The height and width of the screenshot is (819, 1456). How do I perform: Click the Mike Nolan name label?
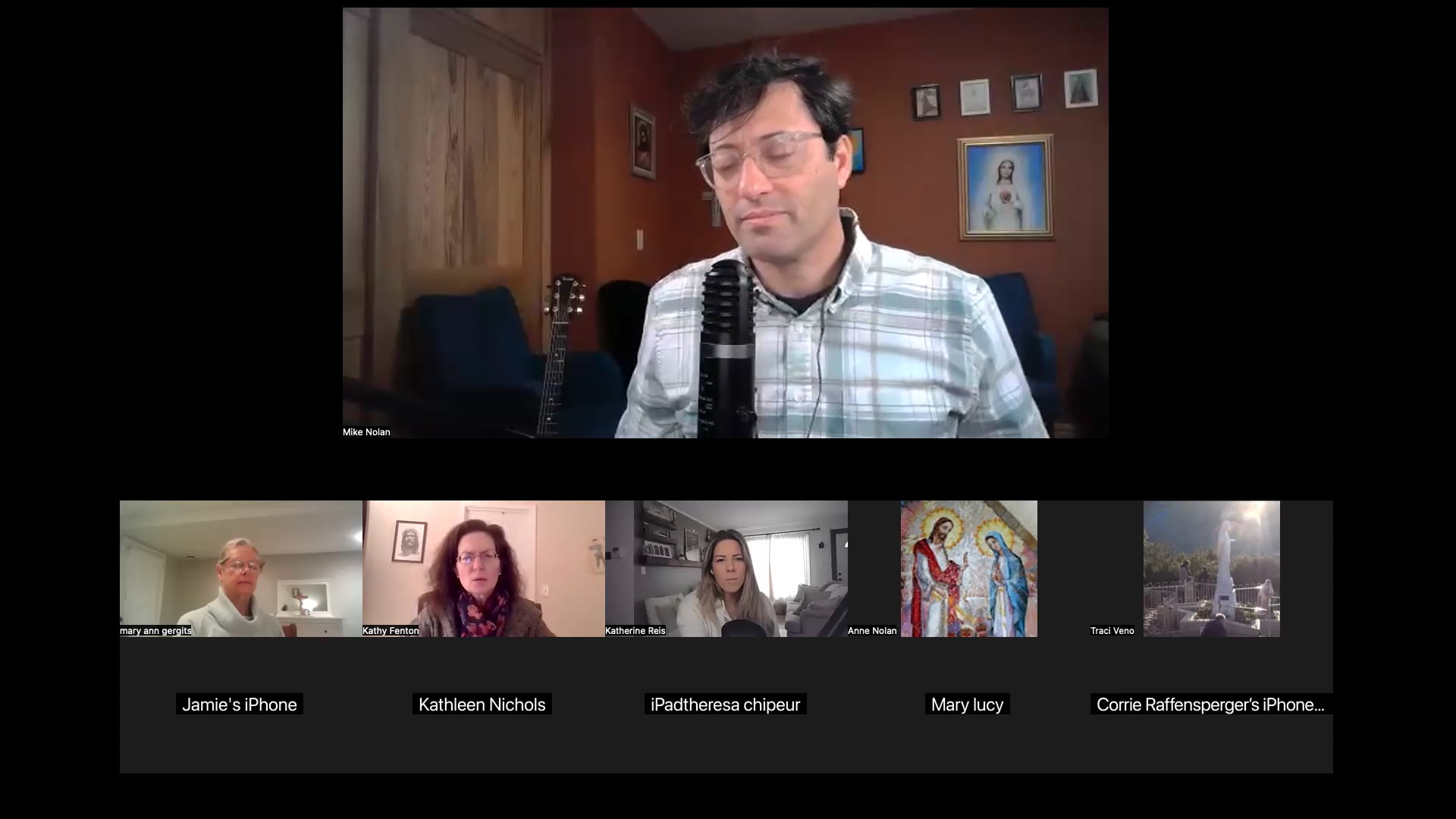[366, 432]
